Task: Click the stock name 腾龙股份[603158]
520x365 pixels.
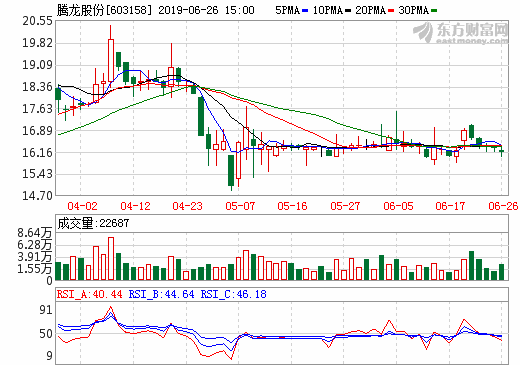Action: point(104,10)
